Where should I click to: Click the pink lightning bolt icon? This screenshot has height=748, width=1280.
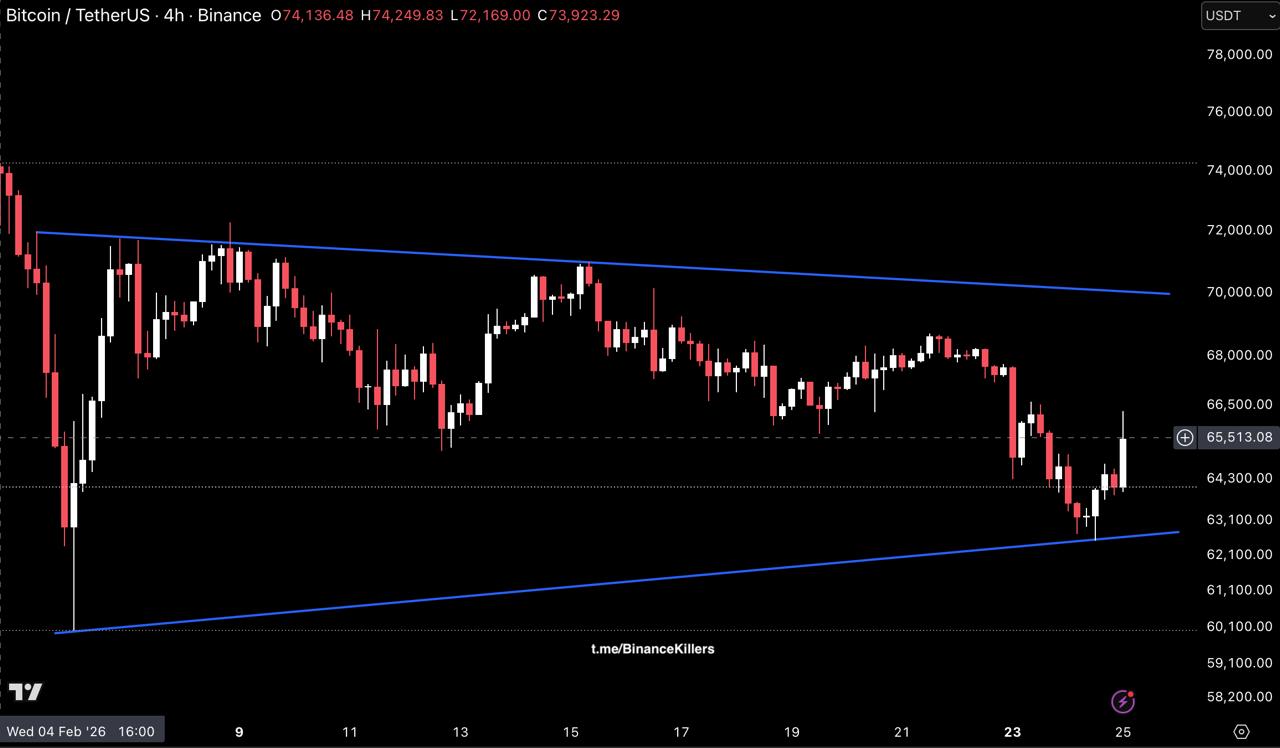1124,701
